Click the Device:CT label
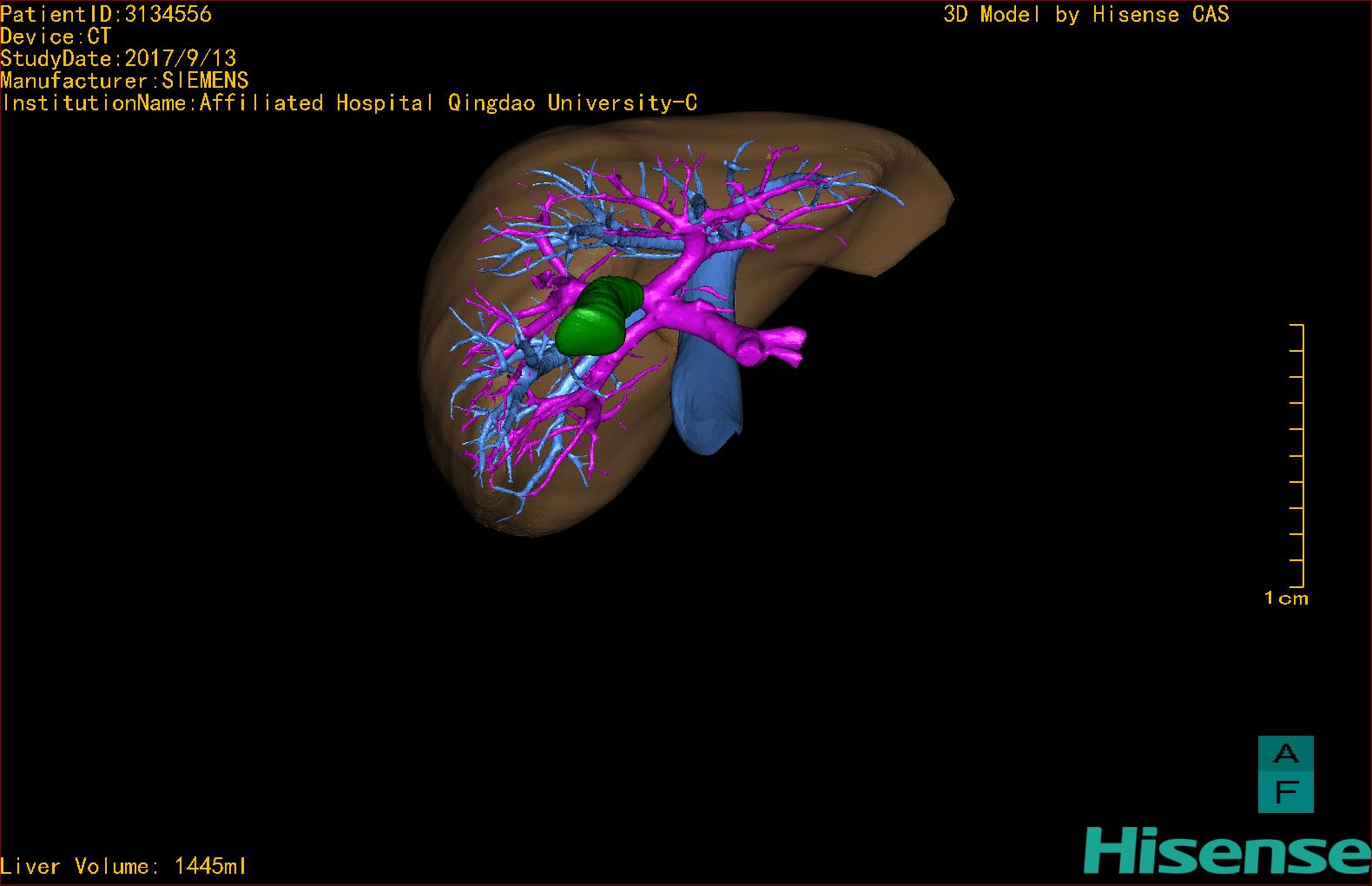 [56, 36]
